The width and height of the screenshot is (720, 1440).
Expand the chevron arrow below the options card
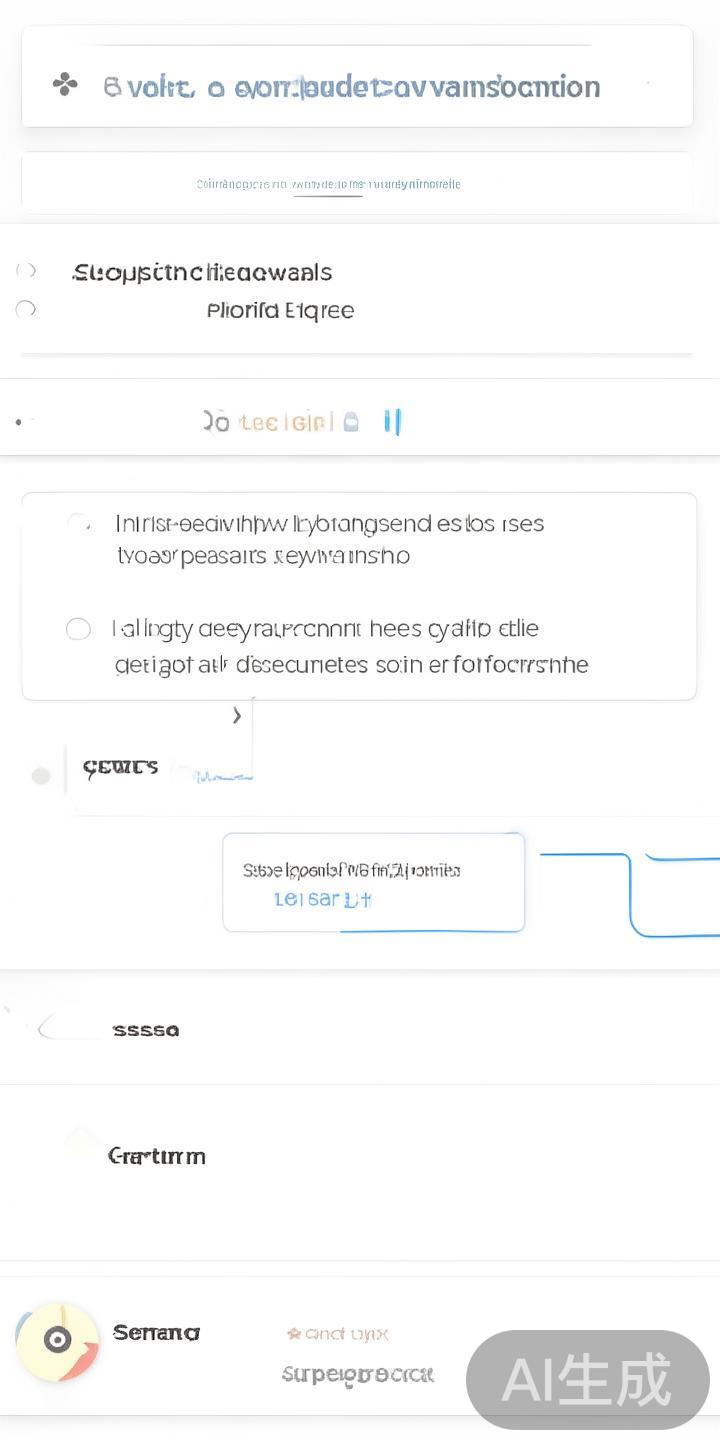tap(237, 715)
